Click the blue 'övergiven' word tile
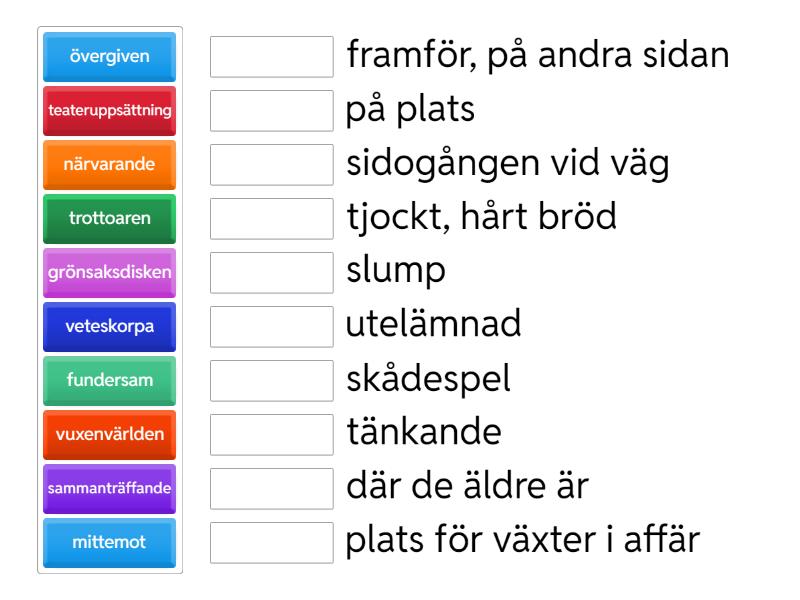 click(110, 57)
